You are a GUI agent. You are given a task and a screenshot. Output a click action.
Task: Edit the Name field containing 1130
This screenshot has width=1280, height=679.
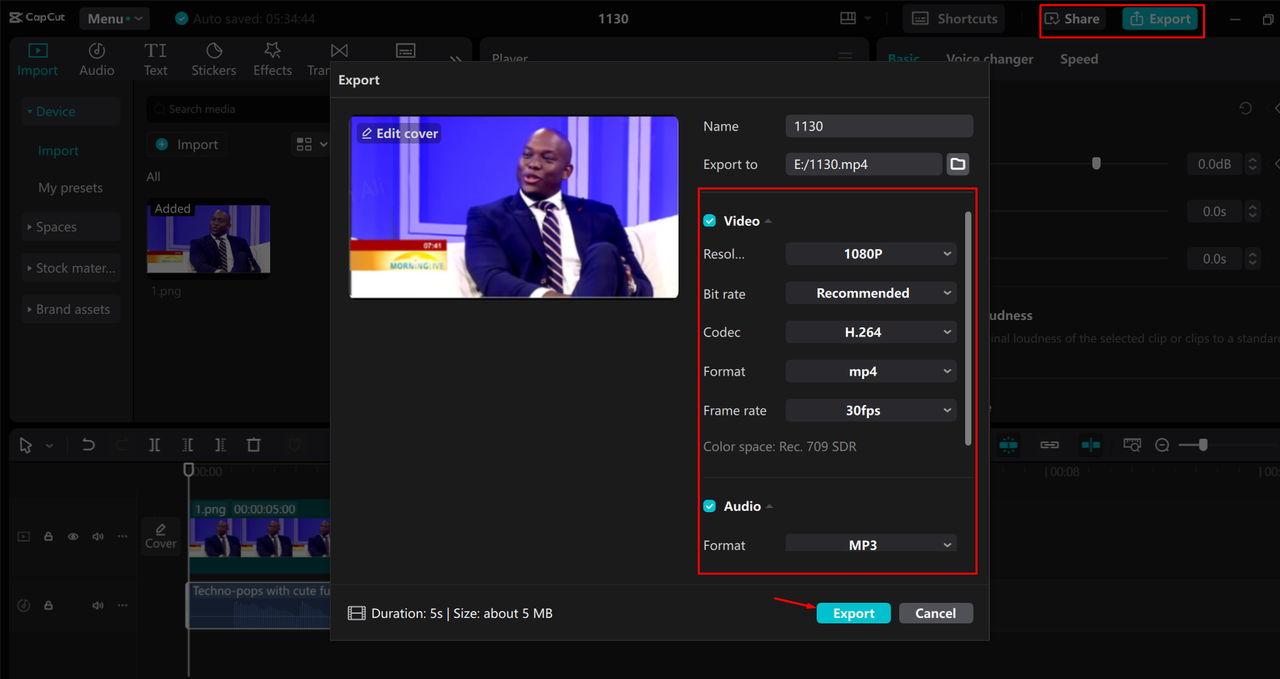pos(879,126)
